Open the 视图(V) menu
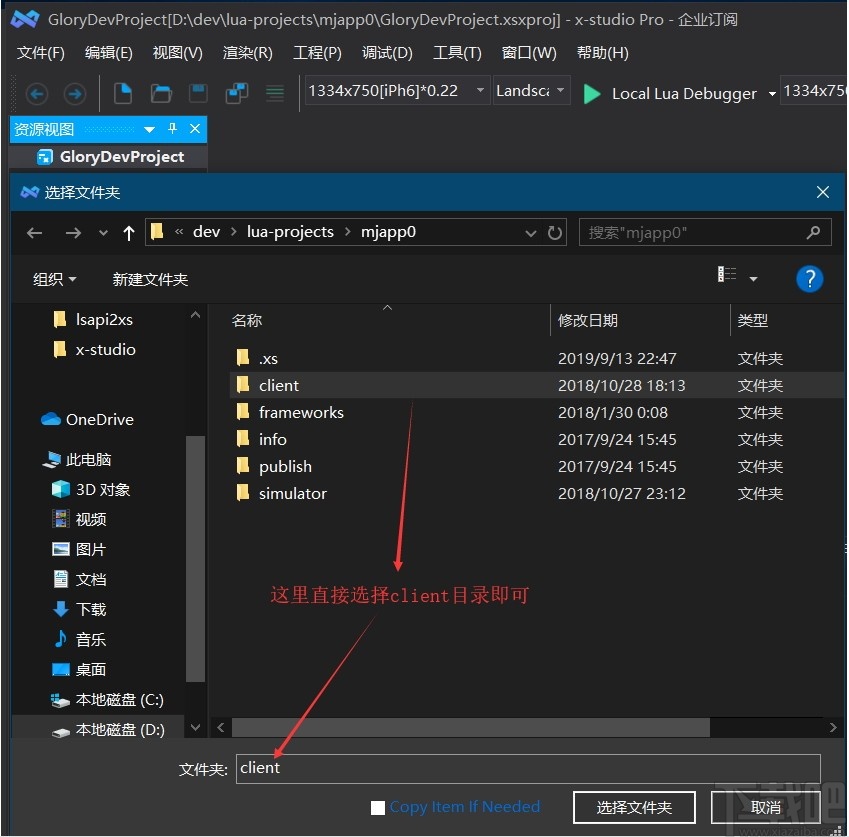849x837 pixels. tap(177, 53)
